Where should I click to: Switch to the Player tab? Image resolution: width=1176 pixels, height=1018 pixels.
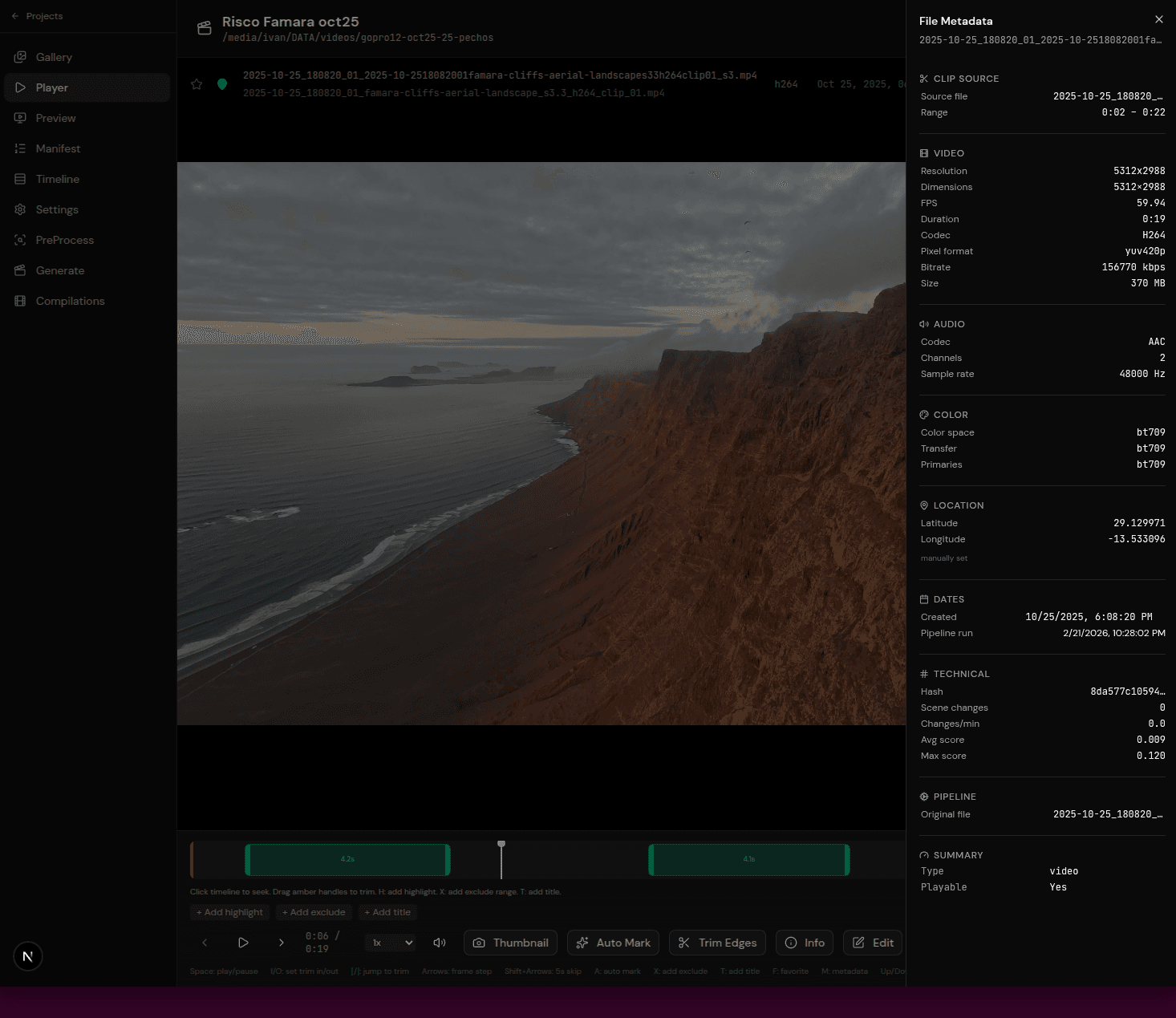[51, 87]
